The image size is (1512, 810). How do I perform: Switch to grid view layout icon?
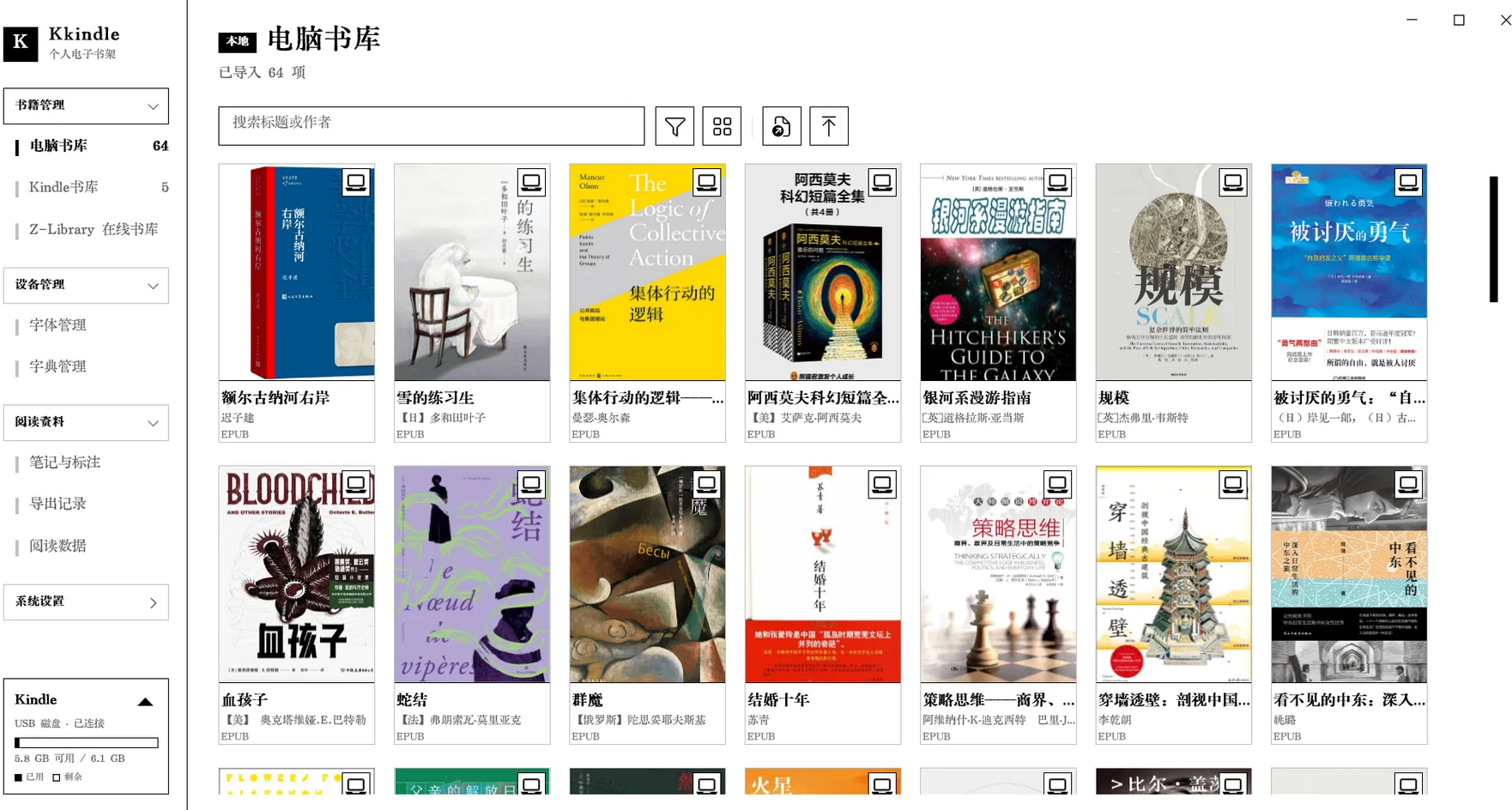(x=723, y=127)
